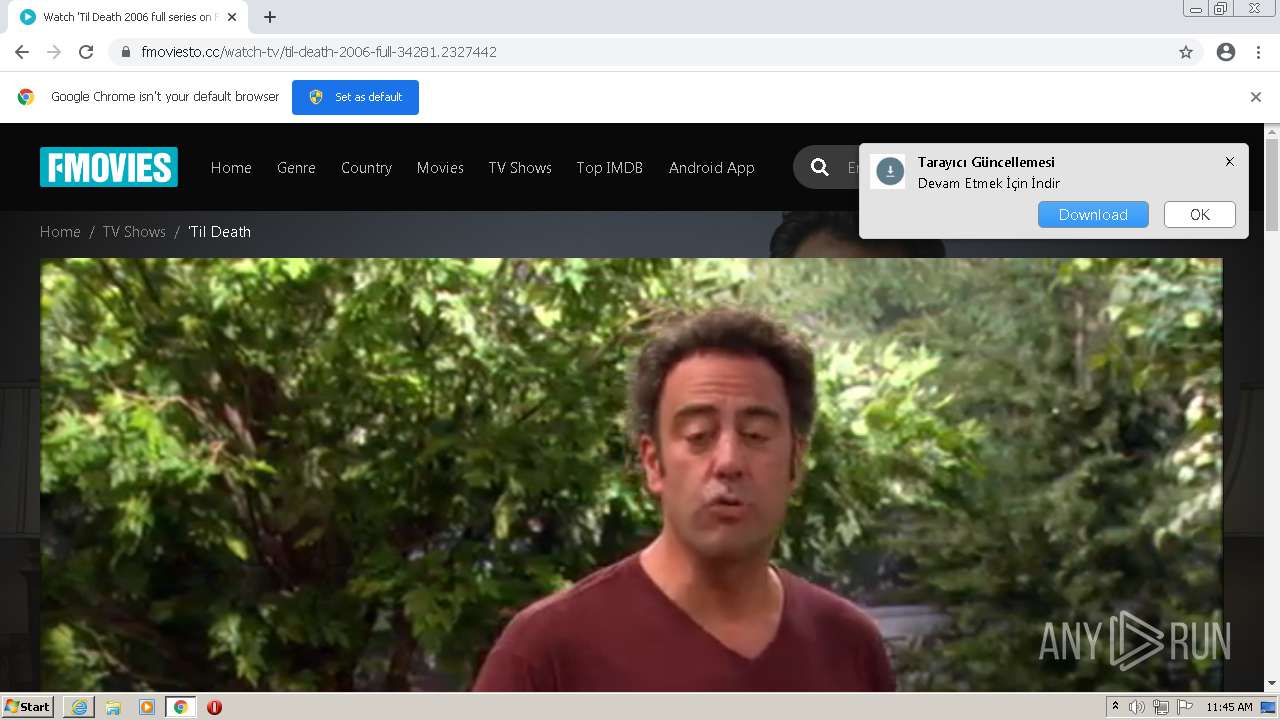
Task: Open Windows Explorer folder in taskbar
Action: point(113,707)
